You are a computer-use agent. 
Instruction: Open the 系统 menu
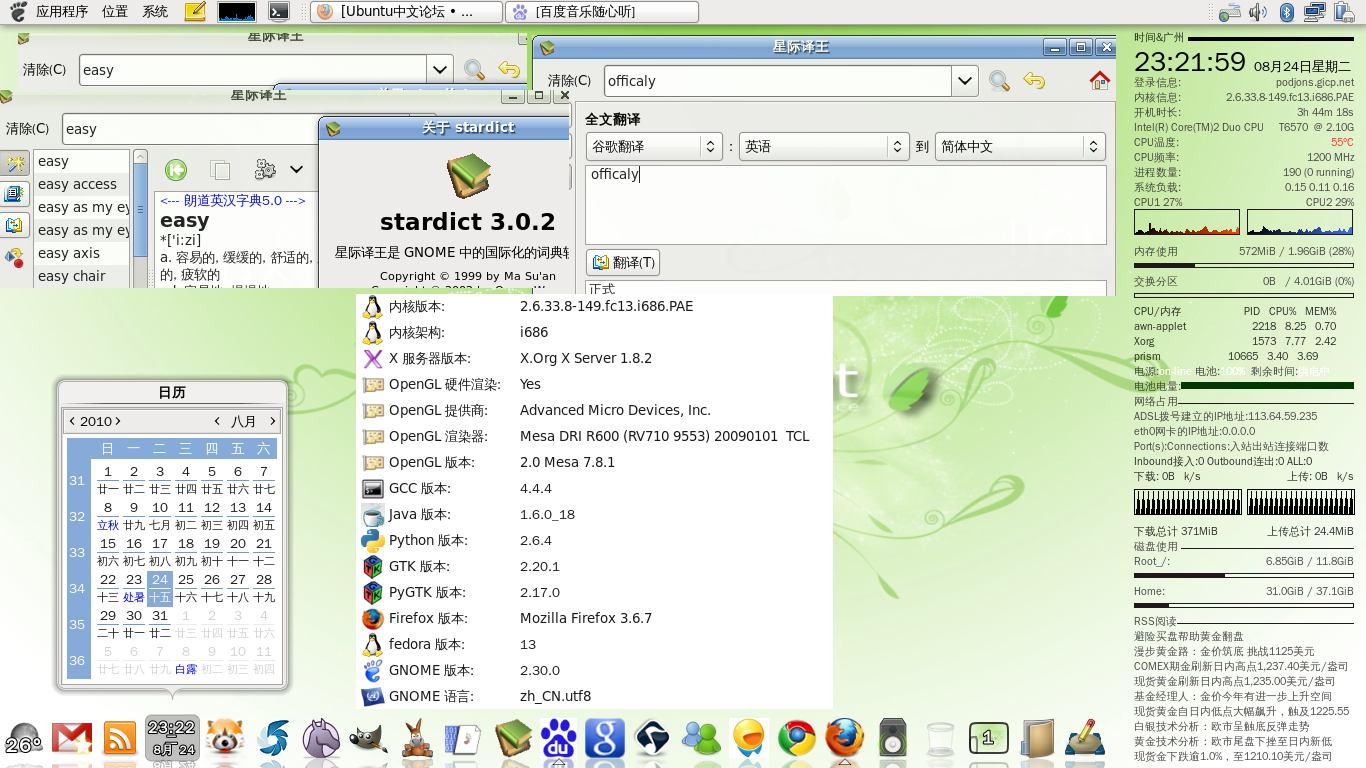(155, 12)
